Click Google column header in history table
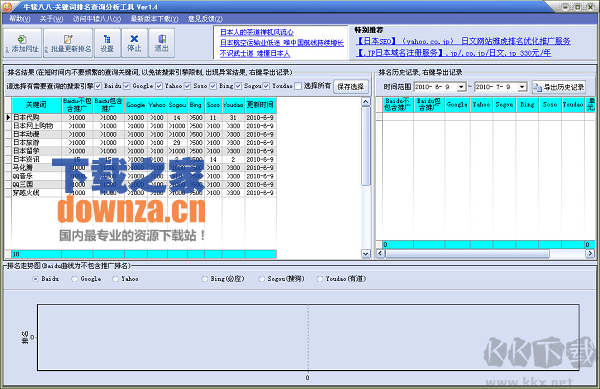600x389 pixels. click(x=457, y=104)
